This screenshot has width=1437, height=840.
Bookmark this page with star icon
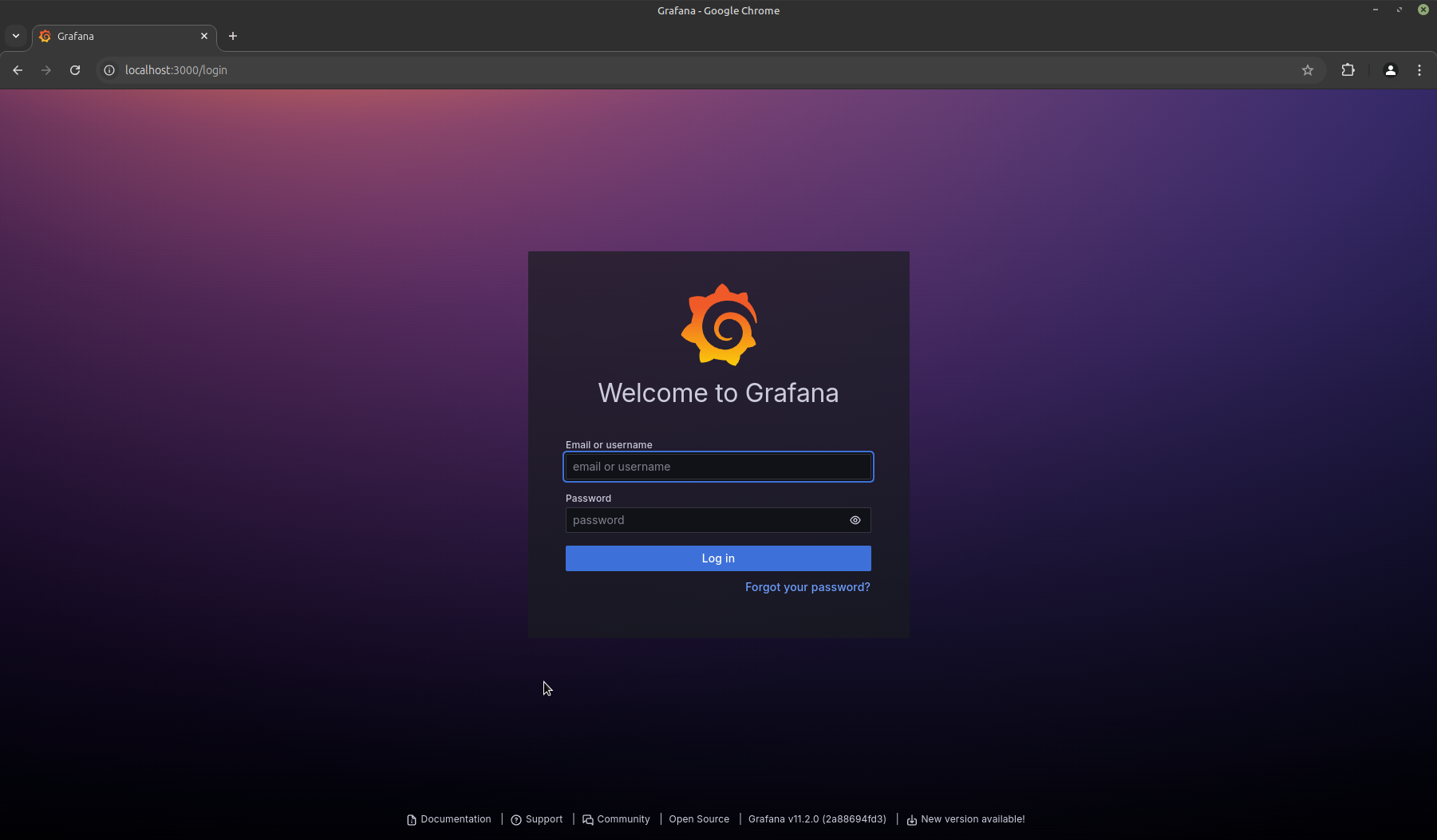coord(1308,70)
